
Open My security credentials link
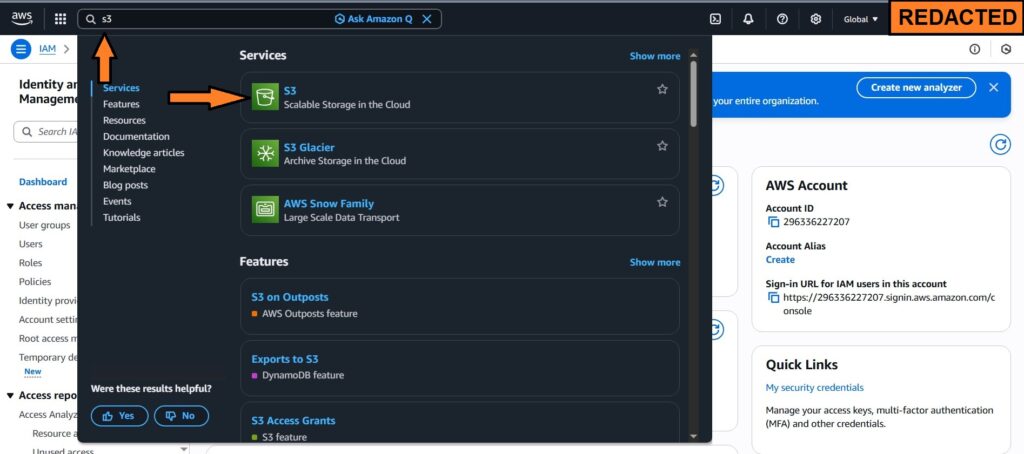(814, 388)
